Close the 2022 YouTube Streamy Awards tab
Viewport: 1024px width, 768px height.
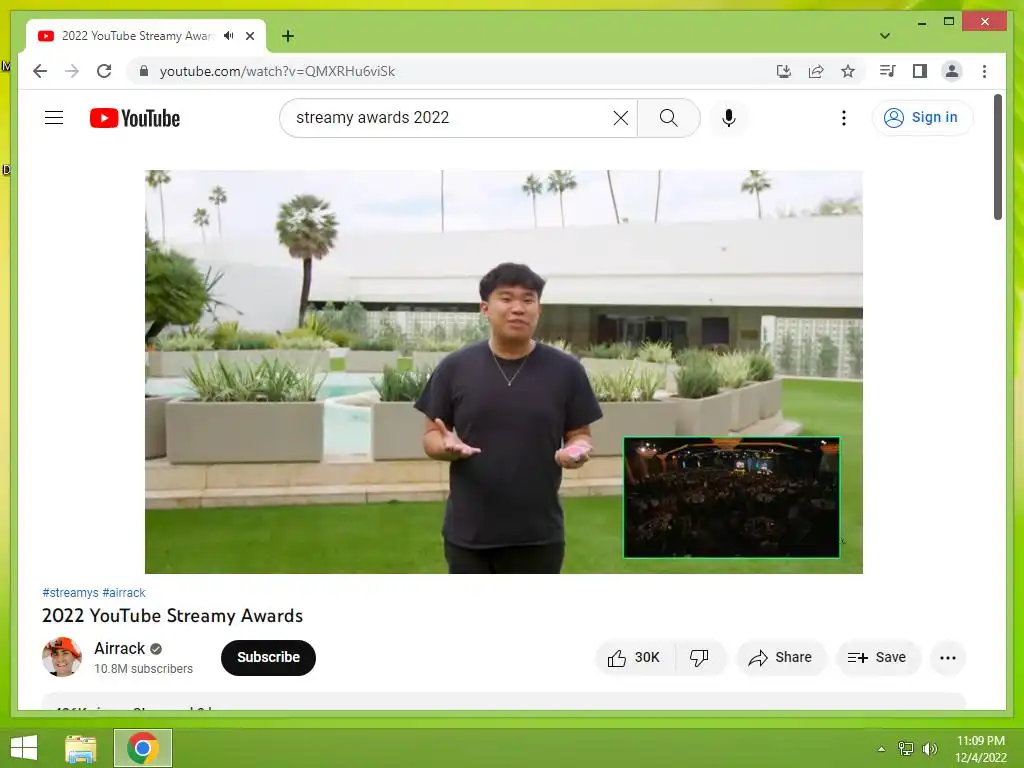point(249,36)
